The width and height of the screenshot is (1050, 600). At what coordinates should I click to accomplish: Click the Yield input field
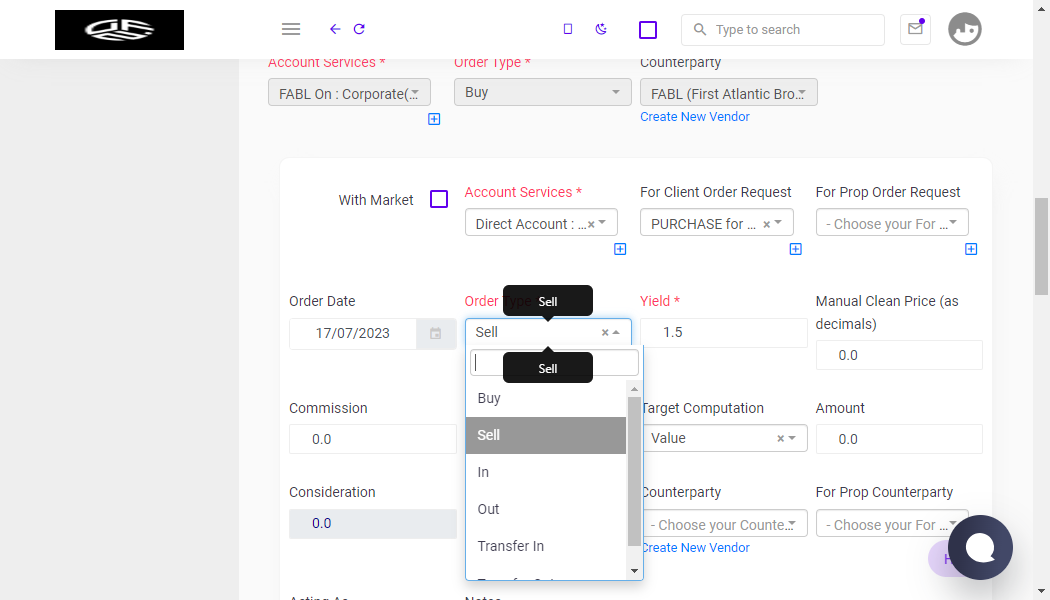(724, 333)
